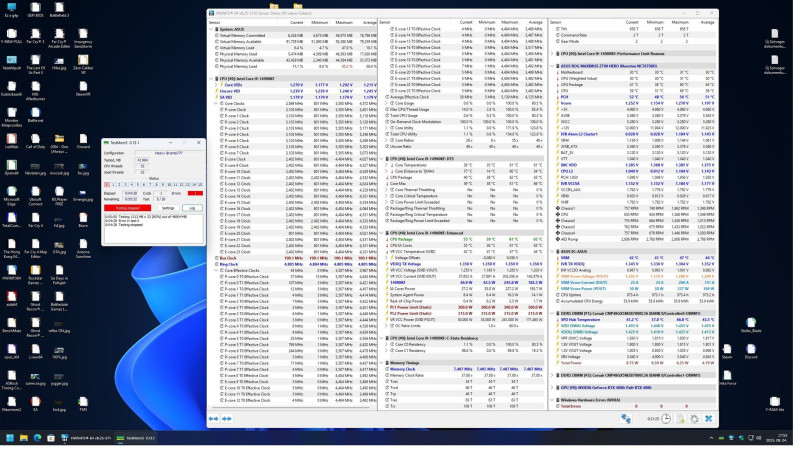Screen dimensions: 800x457
Task: Select the Memory Clock row in Memory Timings
Action: [x=463, y=369]
